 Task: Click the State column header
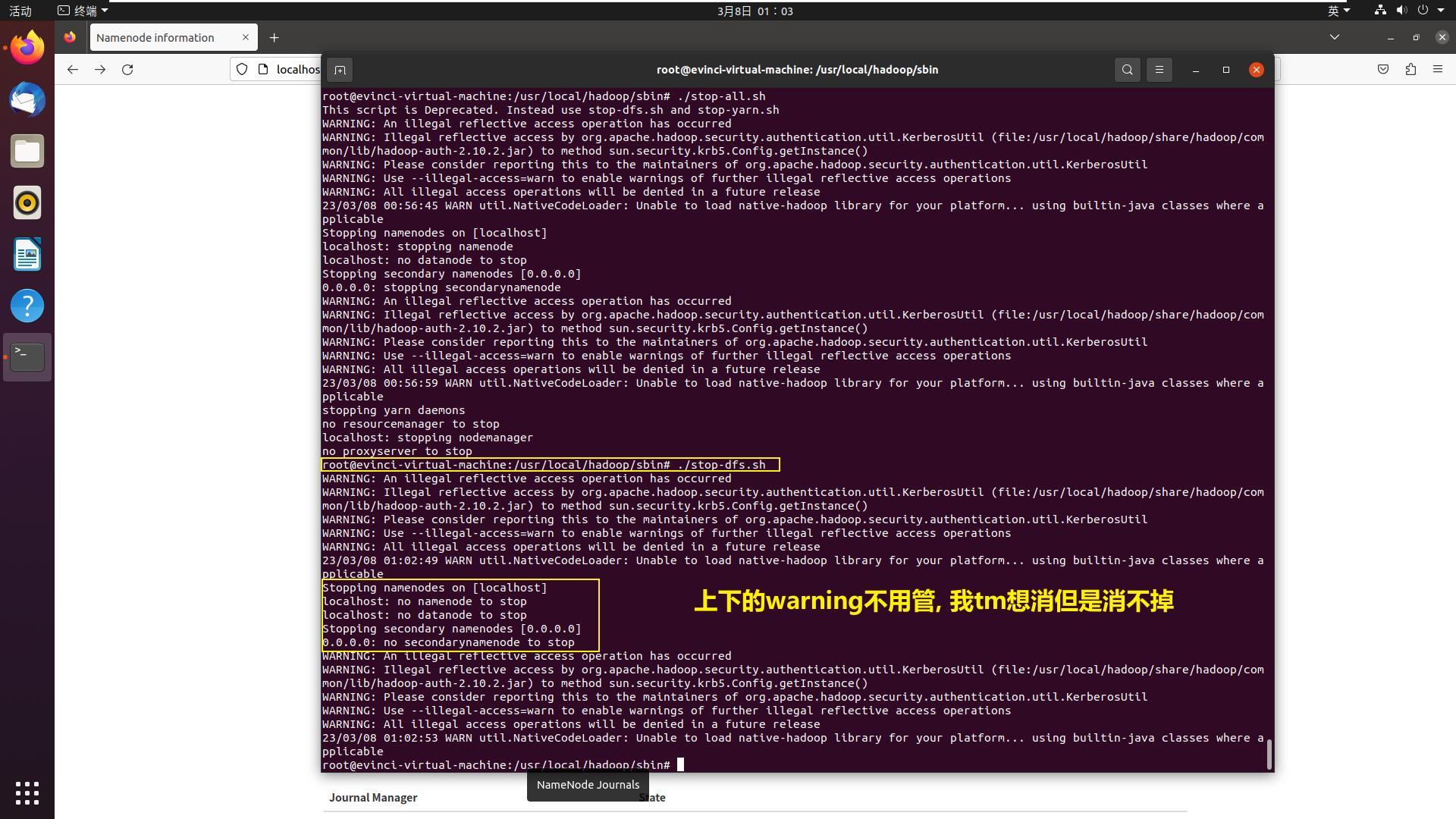[652, 798]
